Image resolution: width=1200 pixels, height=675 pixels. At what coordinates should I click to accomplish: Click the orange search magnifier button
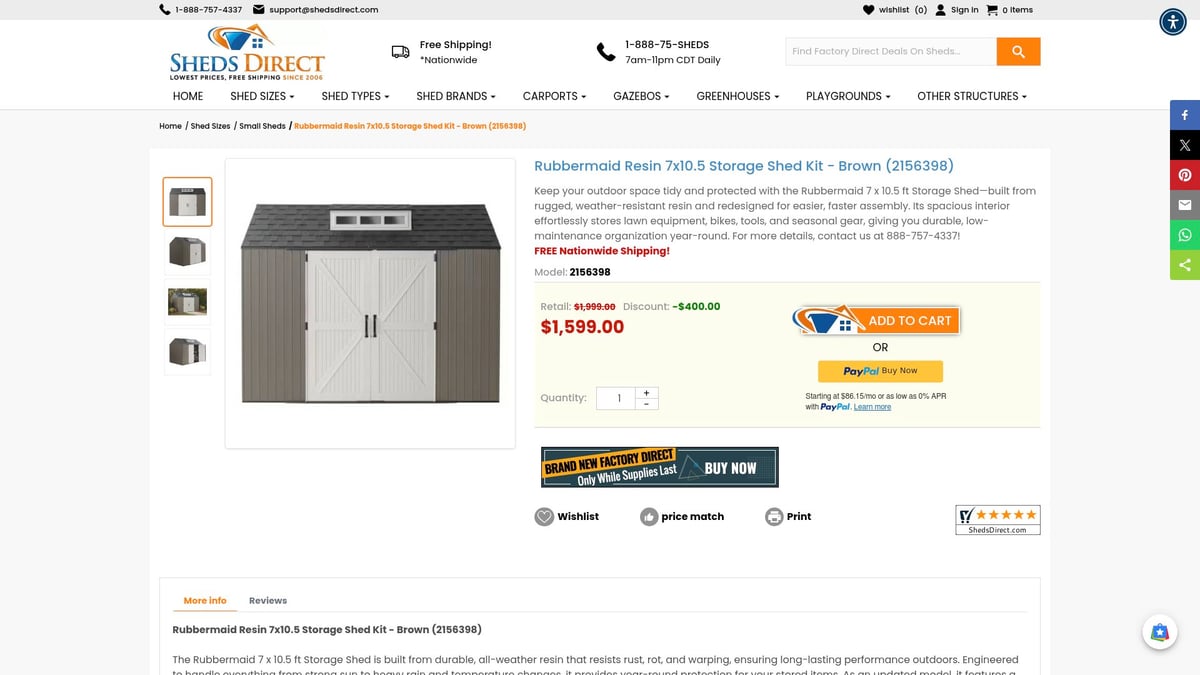(x=1018, y=52)
